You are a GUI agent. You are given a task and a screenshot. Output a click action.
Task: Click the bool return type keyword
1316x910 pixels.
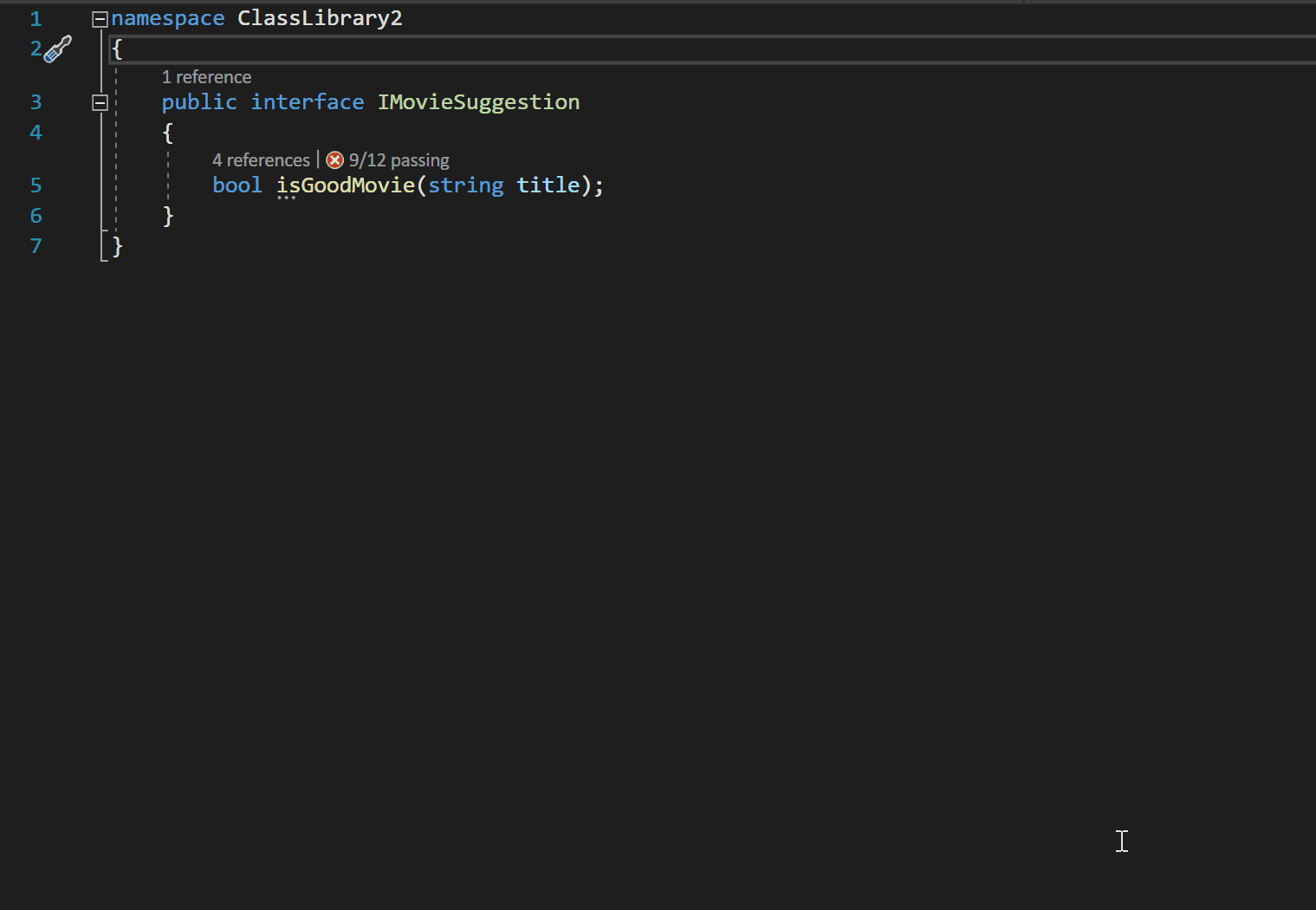(x=237, y=185)
